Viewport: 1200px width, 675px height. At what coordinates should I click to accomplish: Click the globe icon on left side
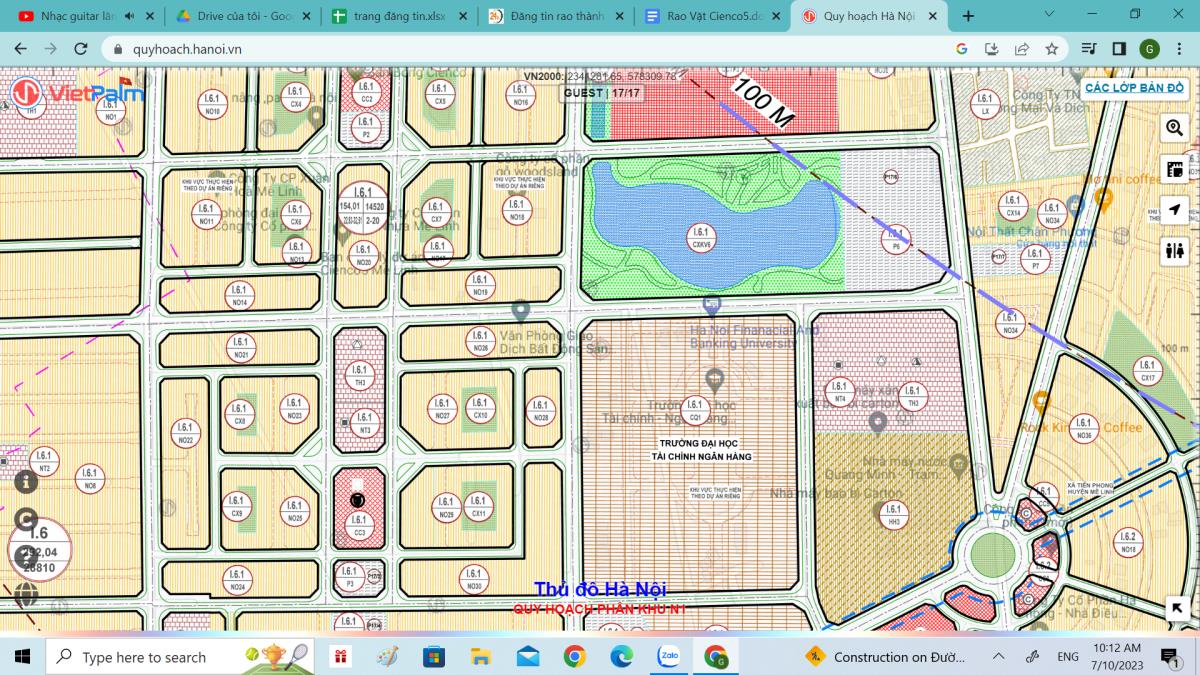pos(26,594)
